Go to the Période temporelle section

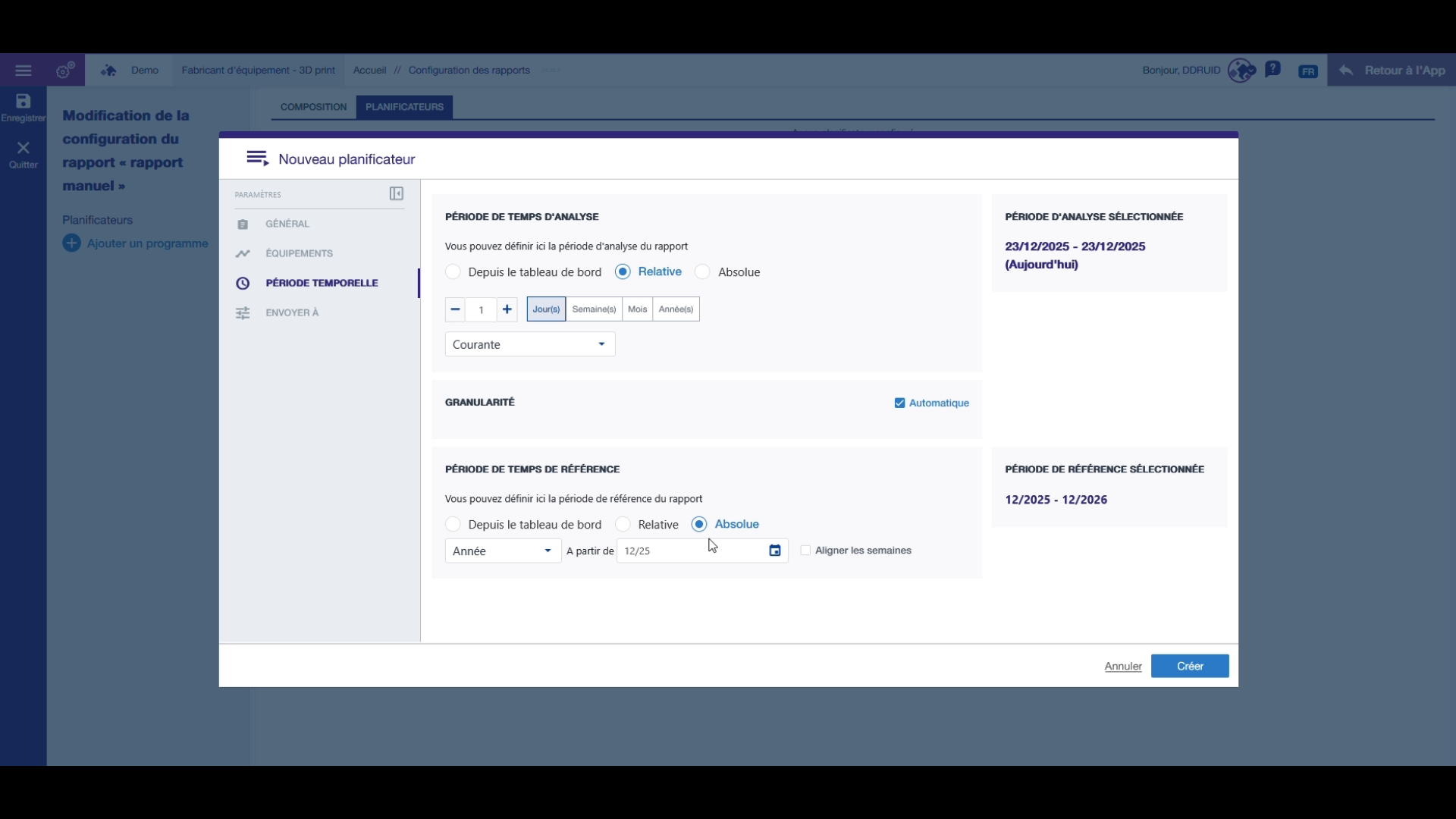tap(322, 284)
